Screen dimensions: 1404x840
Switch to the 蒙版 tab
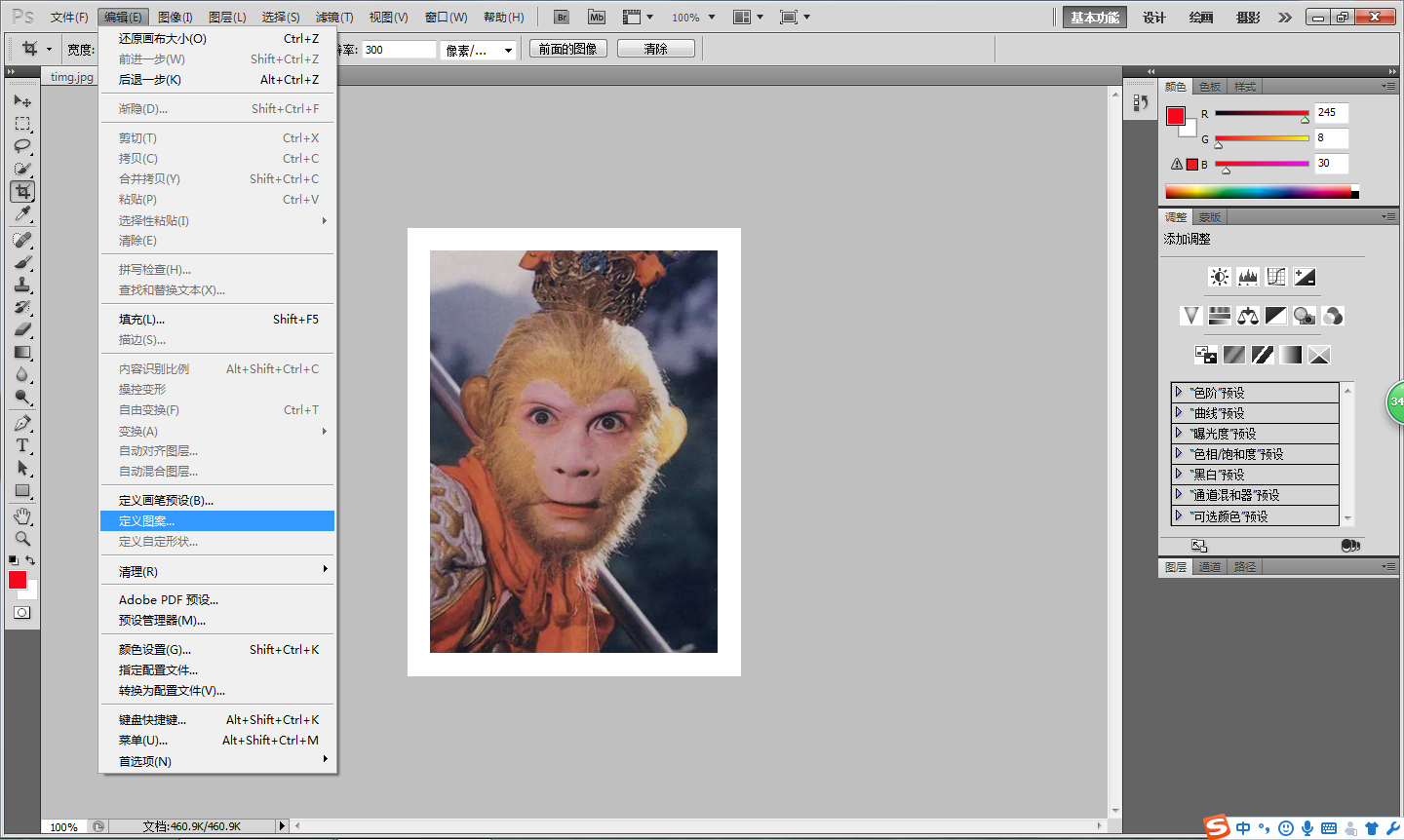[x=1210, y=217]
